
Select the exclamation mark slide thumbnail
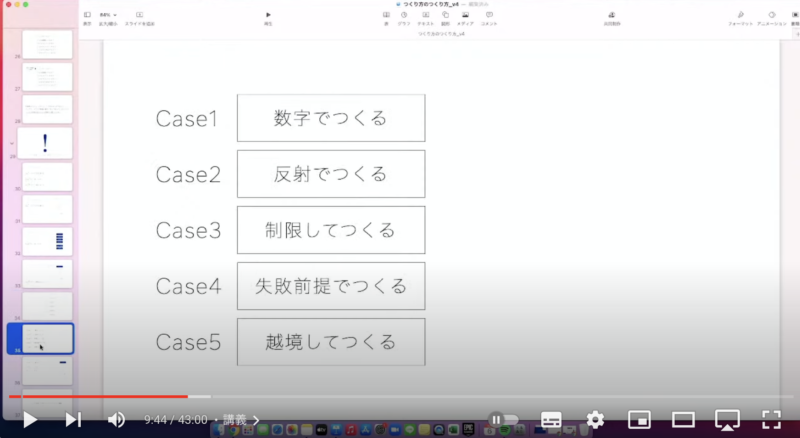click(46, 142)
